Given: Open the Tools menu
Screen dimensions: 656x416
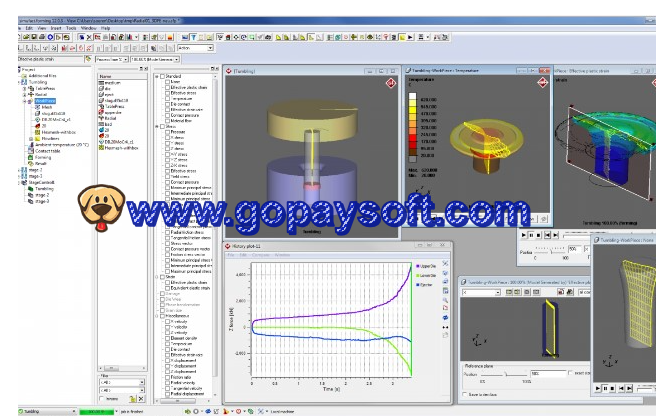Looking at the screenshot, I should (71, 28).
